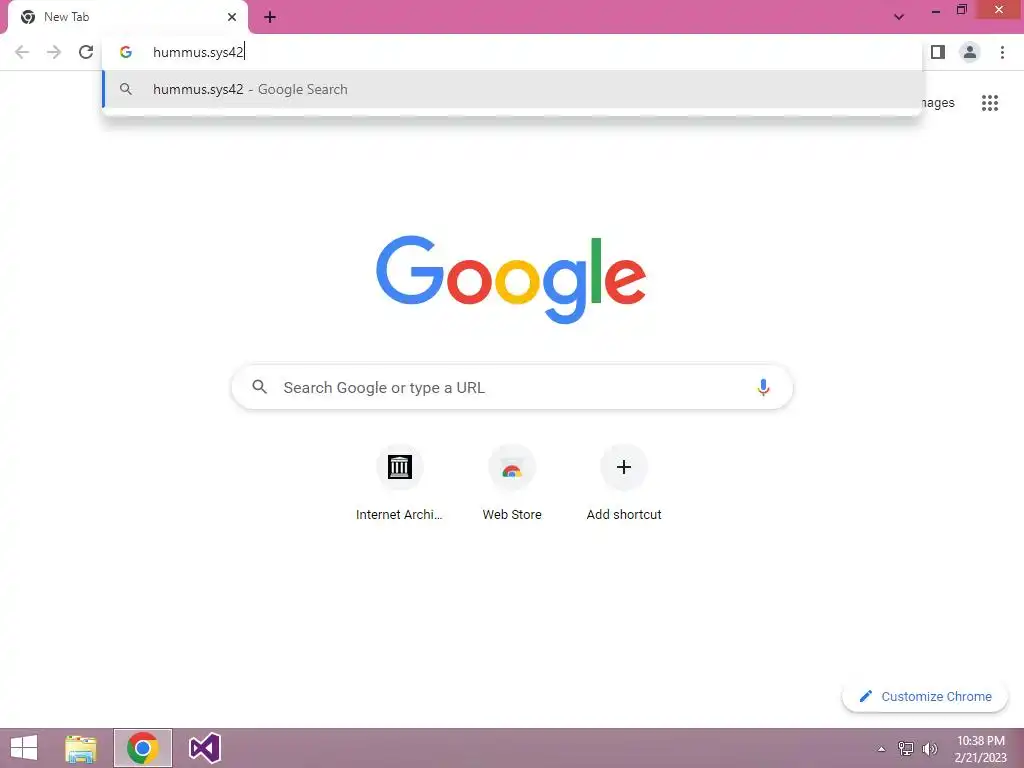Open the volume tray icon

(929, 749)
